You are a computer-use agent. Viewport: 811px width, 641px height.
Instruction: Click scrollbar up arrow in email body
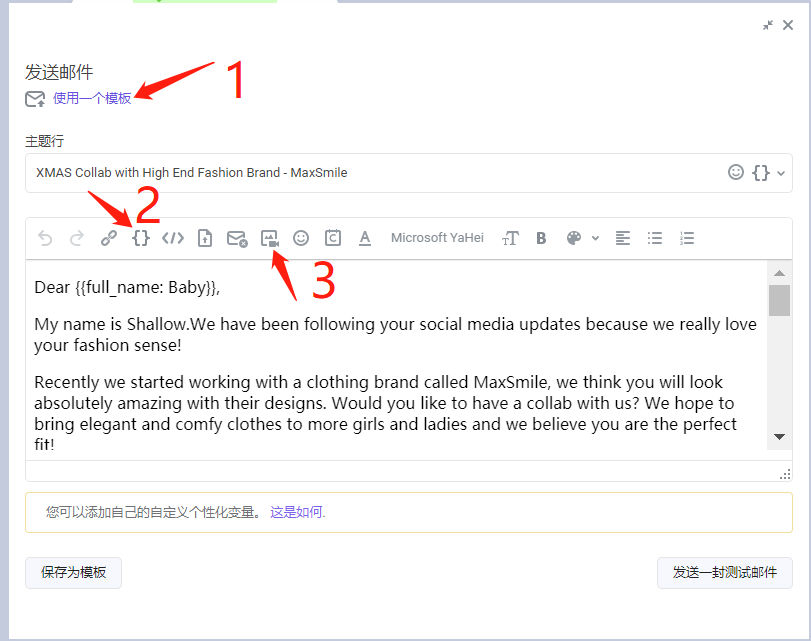click(779, 273)
